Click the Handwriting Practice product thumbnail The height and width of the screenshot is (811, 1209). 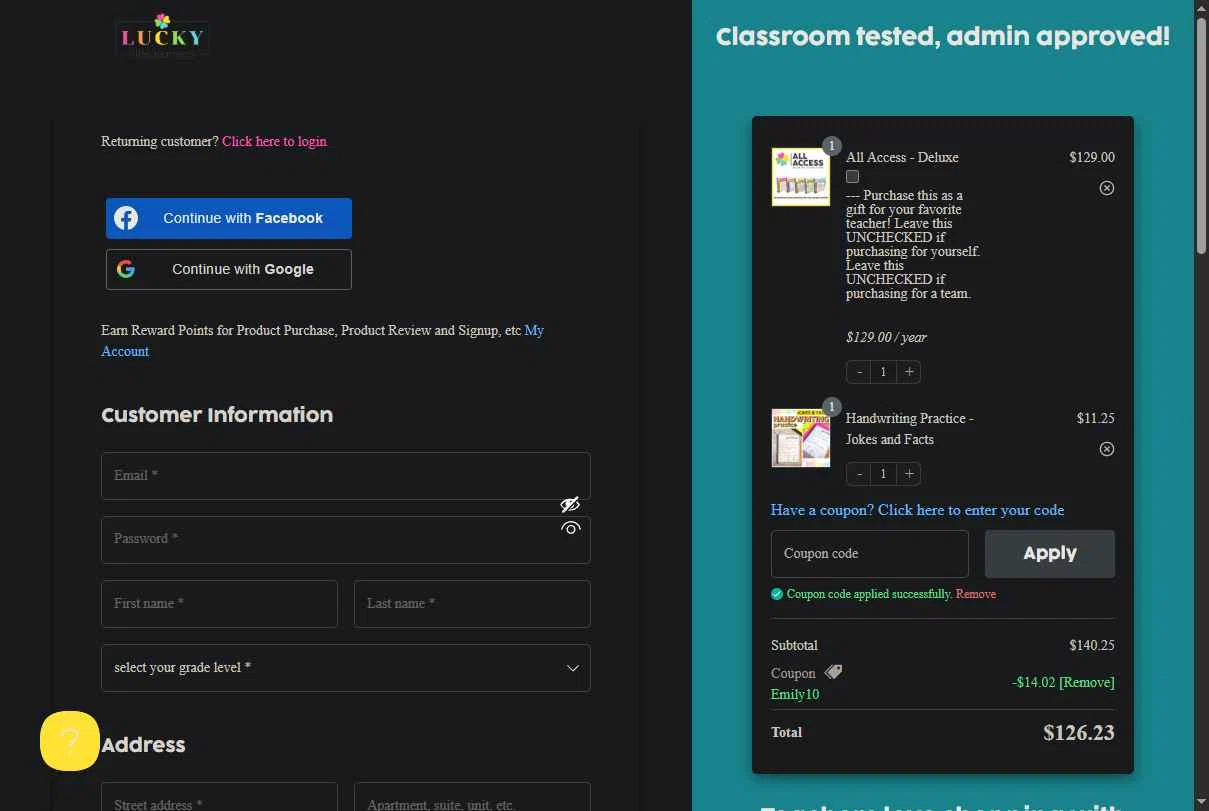coord(801,438)
